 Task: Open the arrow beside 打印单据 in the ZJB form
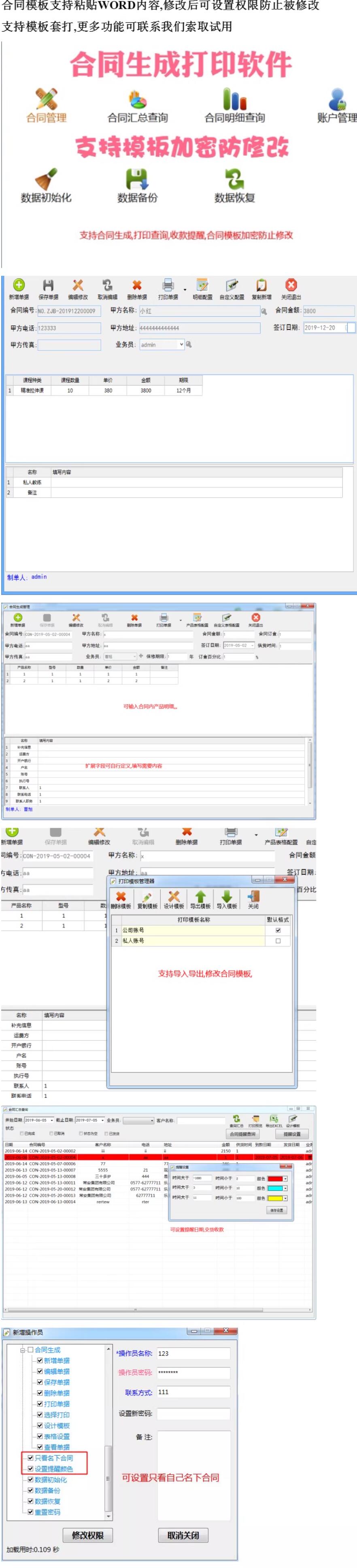coord(185,290)
